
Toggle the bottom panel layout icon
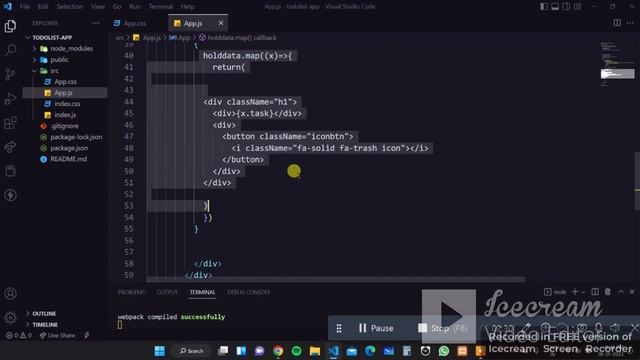pos(555,6)
